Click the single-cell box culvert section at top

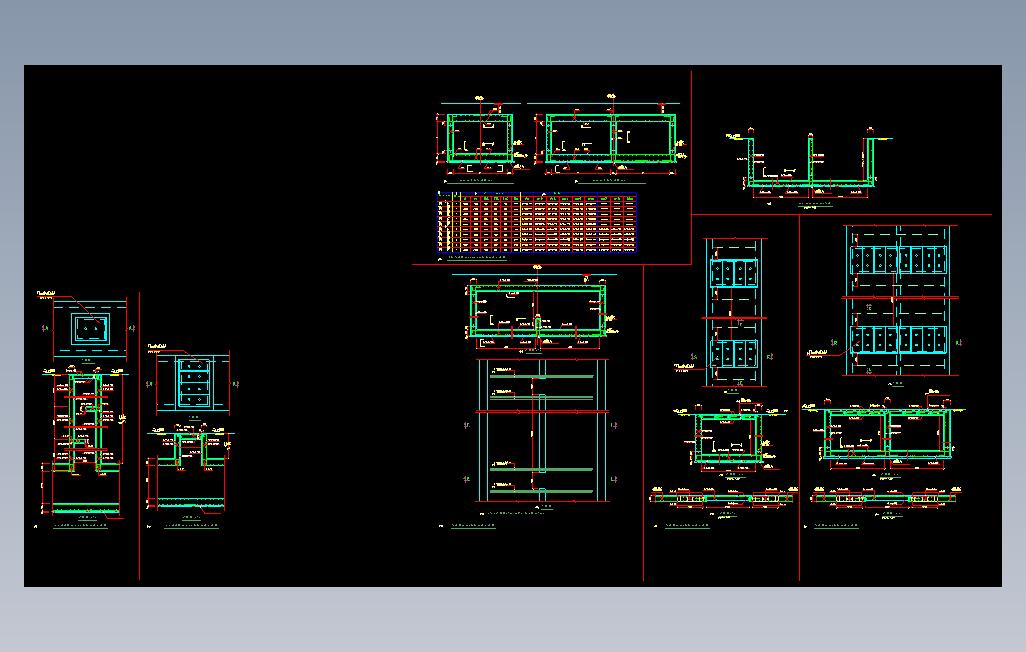click(480, 139)
